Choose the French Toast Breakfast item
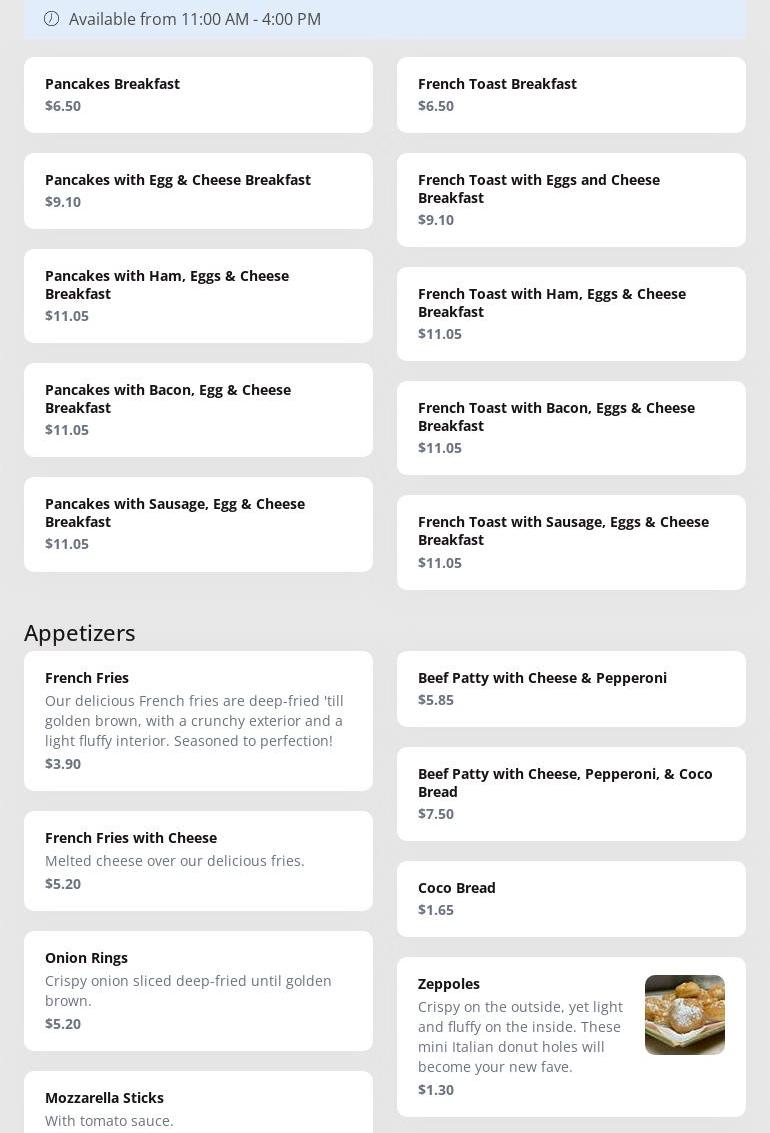Image resolution: width=770 pixels, height=1133 pixels. click(571, 95)
